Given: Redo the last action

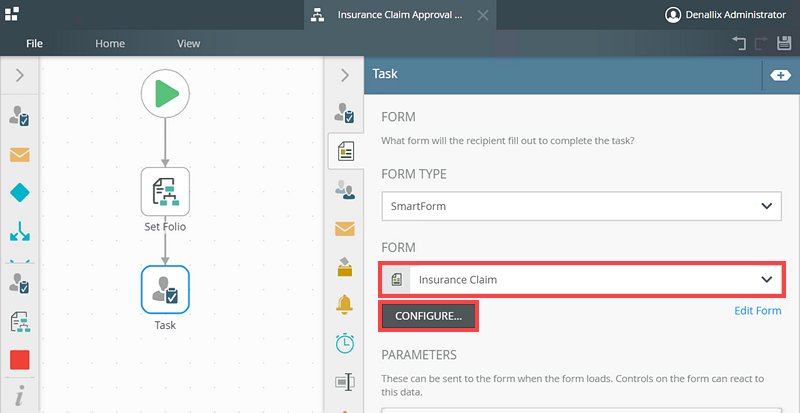Looking at the screenshot, I should pyautogui.click(x=761, y=43).
